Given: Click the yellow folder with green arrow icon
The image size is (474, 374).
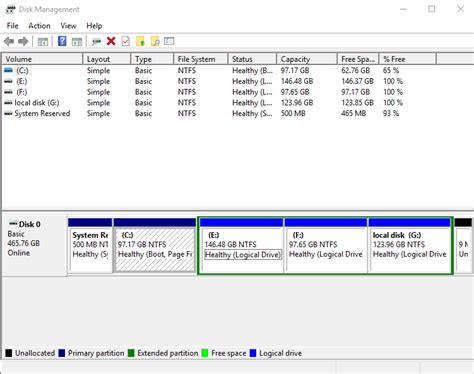Looking at the screenshot, I should (140, 41).
